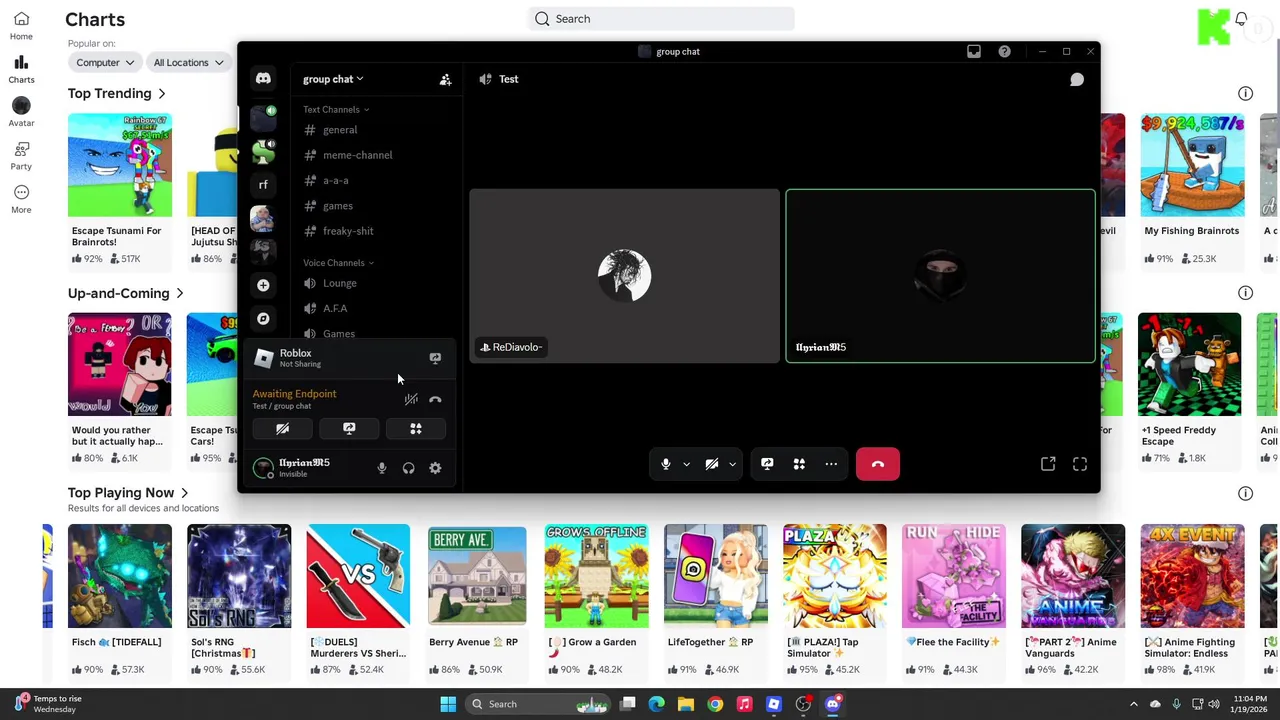Disconnect from voice in sidebar panel
The image size is (1280, 720).
435,399
